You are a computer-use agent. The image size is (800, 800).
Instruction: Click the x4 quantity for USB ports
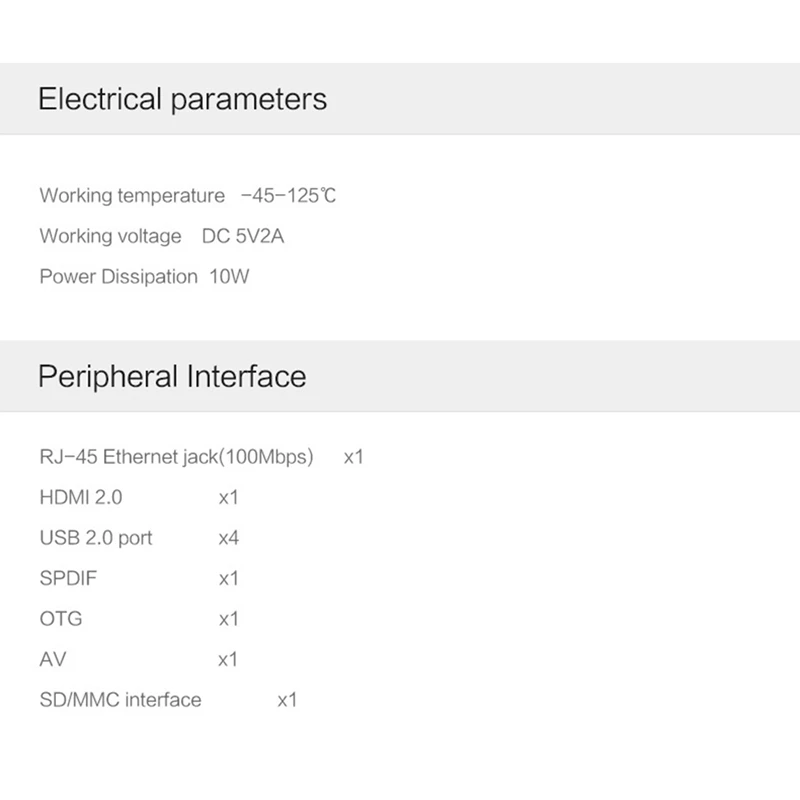click(x=229, y=538)
